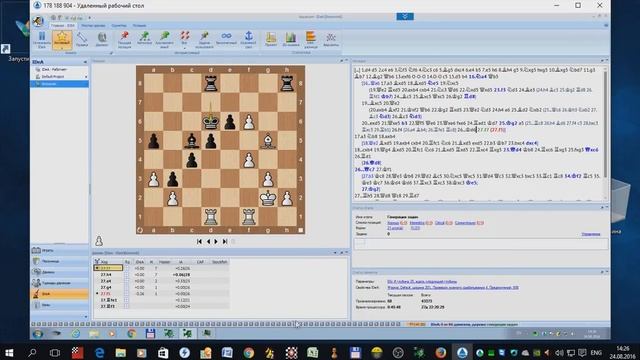The width and height of the screenshot is (640, 360).
Task: Open the Project statistics chart icon
Action: [x=271, y=38]
